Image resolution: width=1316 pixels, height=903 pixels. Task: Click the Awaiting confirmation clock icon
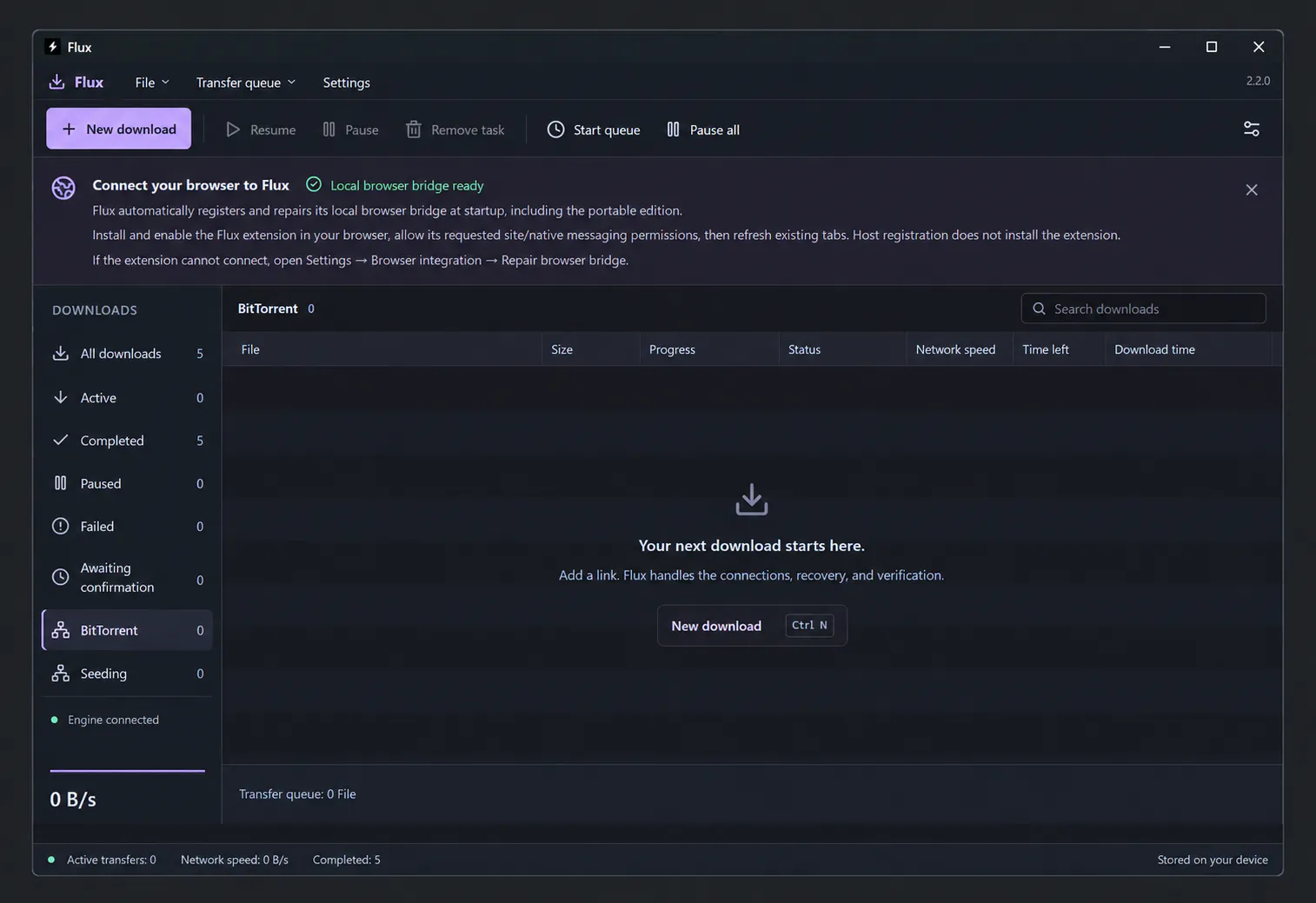[x=60, y=577]
